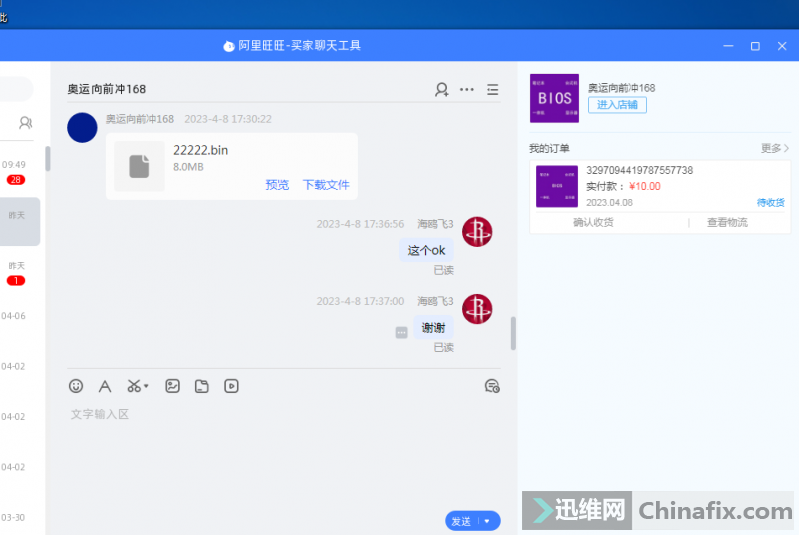799x535 pixels.
Task: Open the chat history icon
Action: [492, 386]
